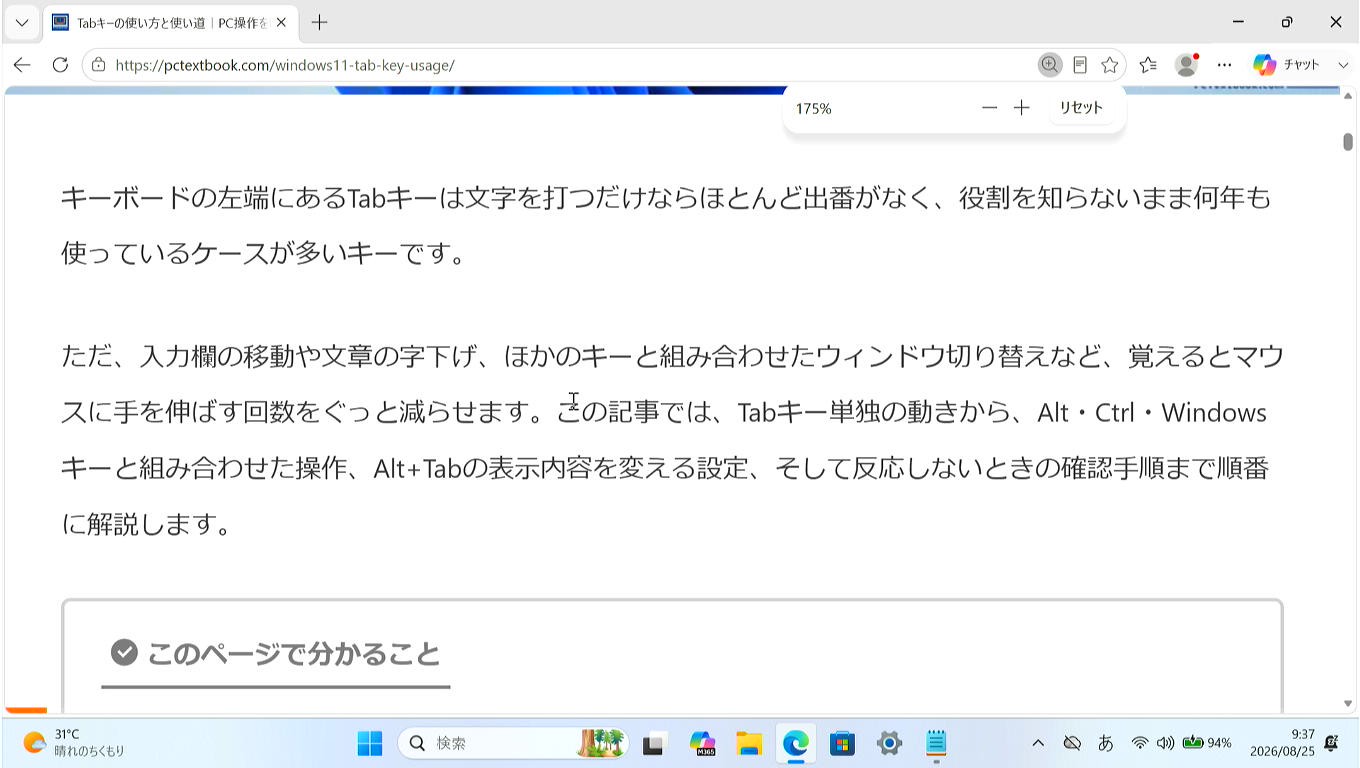The height and width of the screenshot is (768, 1360).
Task: Open Edge settings and more menu
Action: tap(1225, 65)
